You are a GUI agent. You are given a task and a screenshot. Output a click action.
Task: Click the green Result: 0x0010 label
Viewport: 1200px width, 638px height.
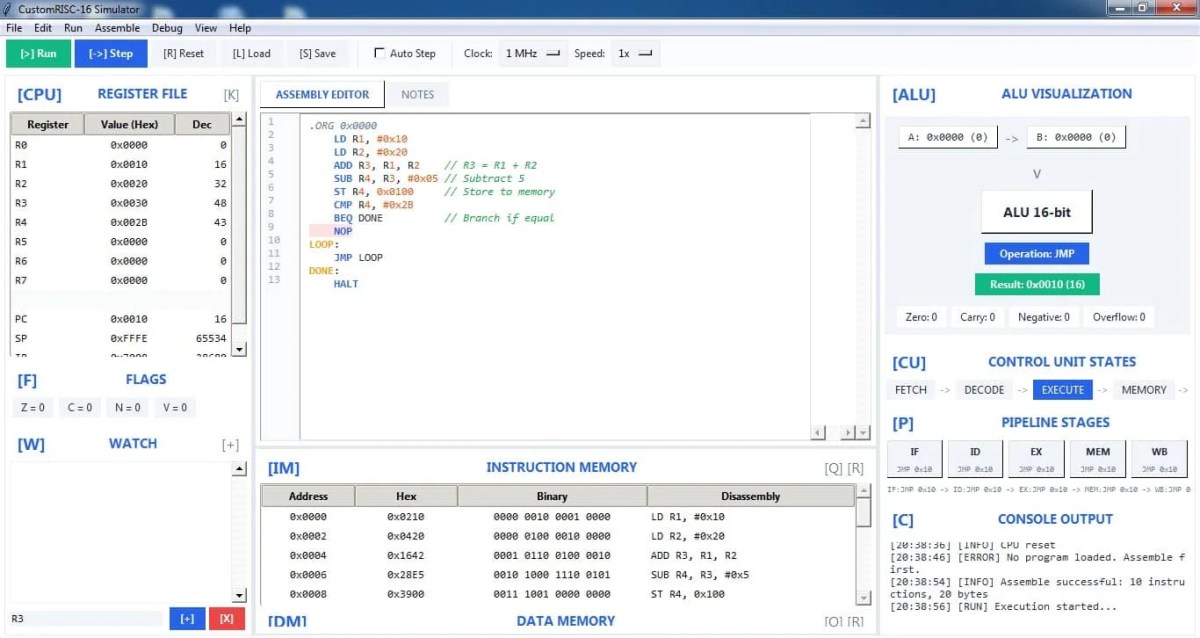point(1037,285)
